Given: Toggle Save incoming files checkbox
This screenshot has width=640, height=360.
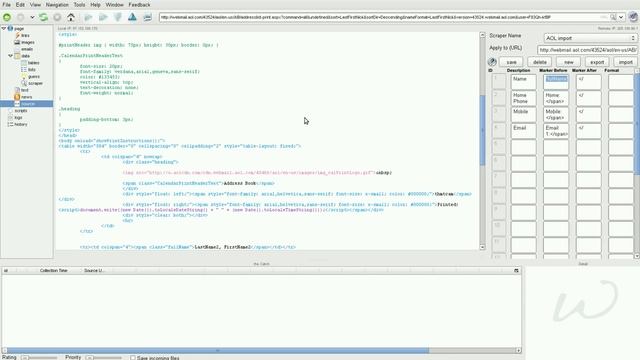Looking at the screenshot, I should click(x=133, y=358).
